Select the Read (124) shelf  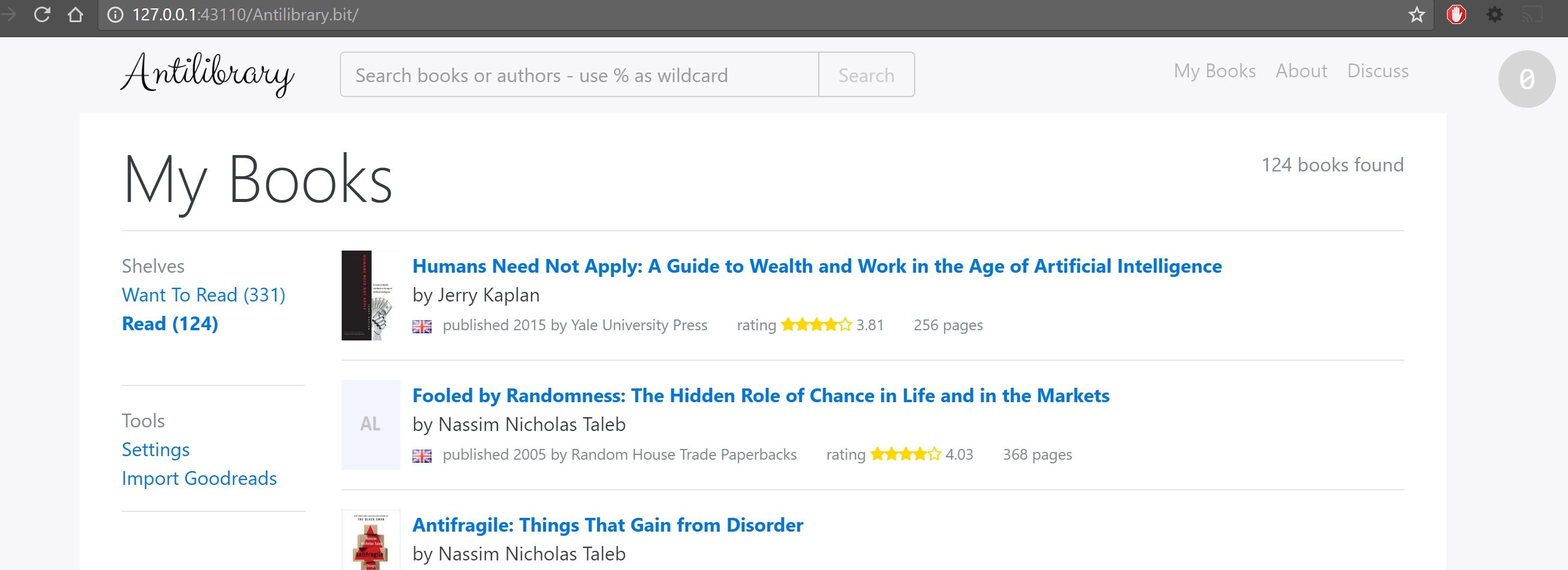(170, 324)
